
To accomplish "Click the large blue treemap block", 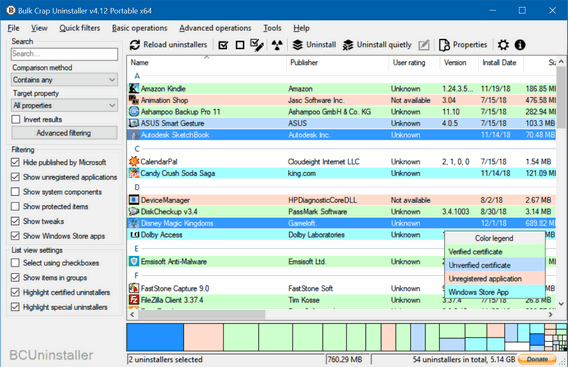I will tap(155, 337).
